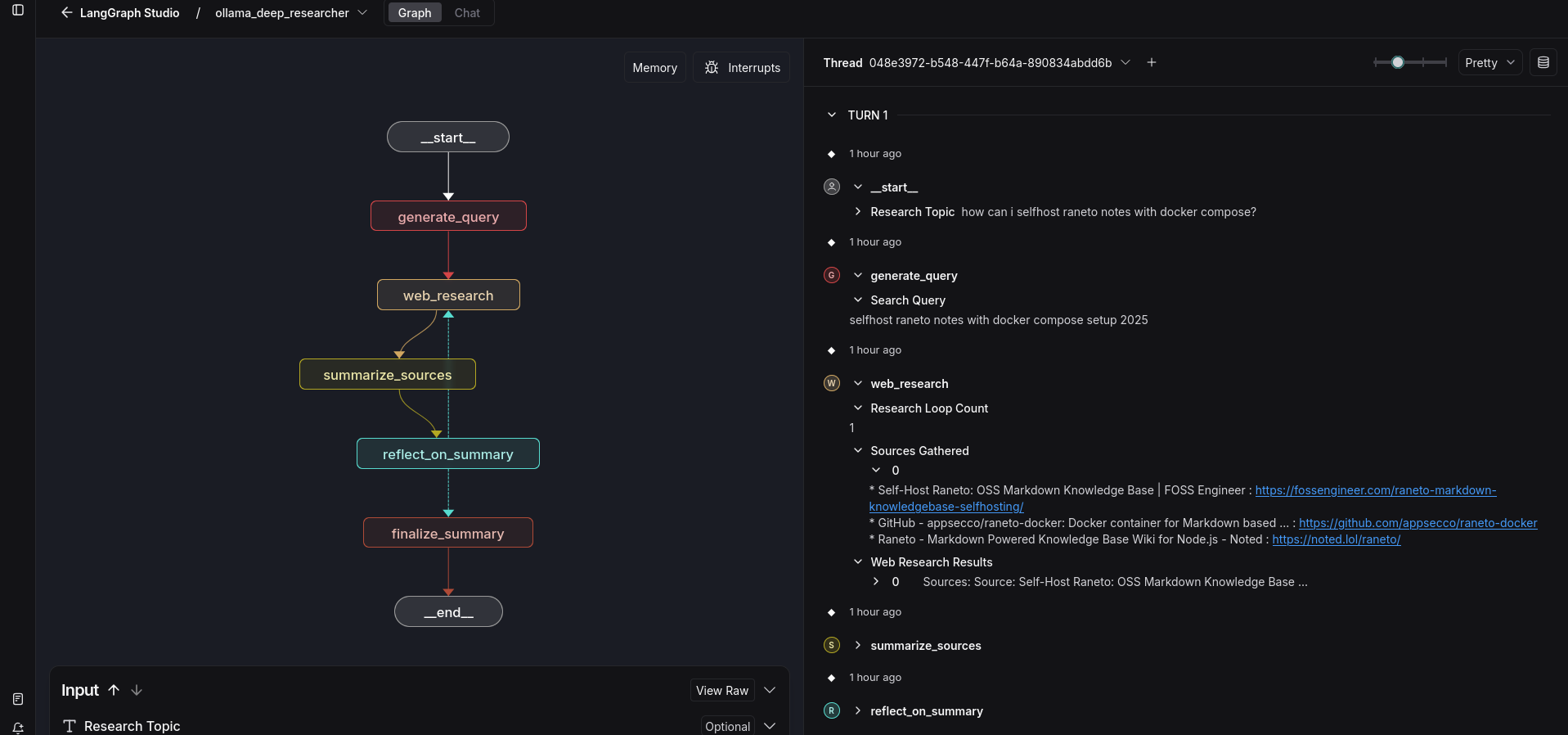Select the generate_query graph node
The height and width of the screenshot is (735, 1568).
[448, 216]
